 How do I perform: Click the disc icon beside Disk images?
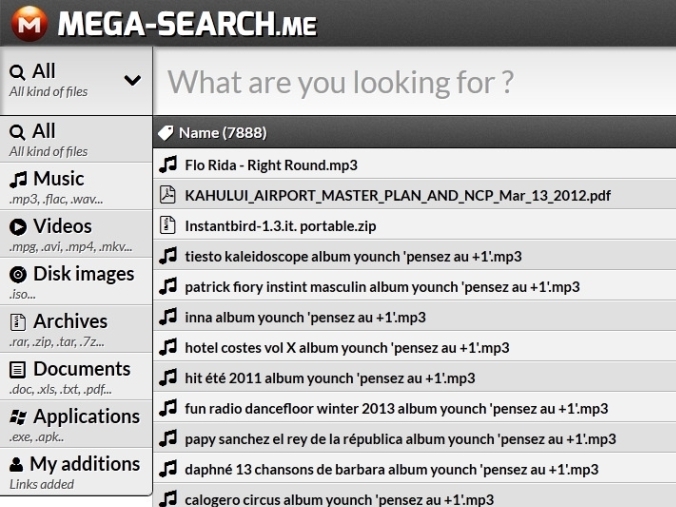click(18, 274)
